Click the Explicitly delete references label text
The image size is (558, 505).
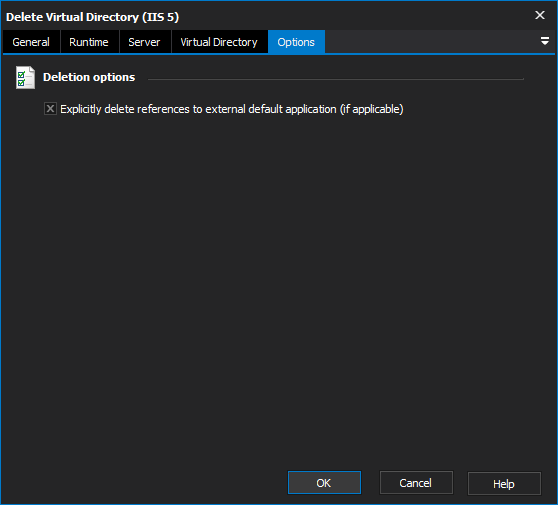point(232,109)
